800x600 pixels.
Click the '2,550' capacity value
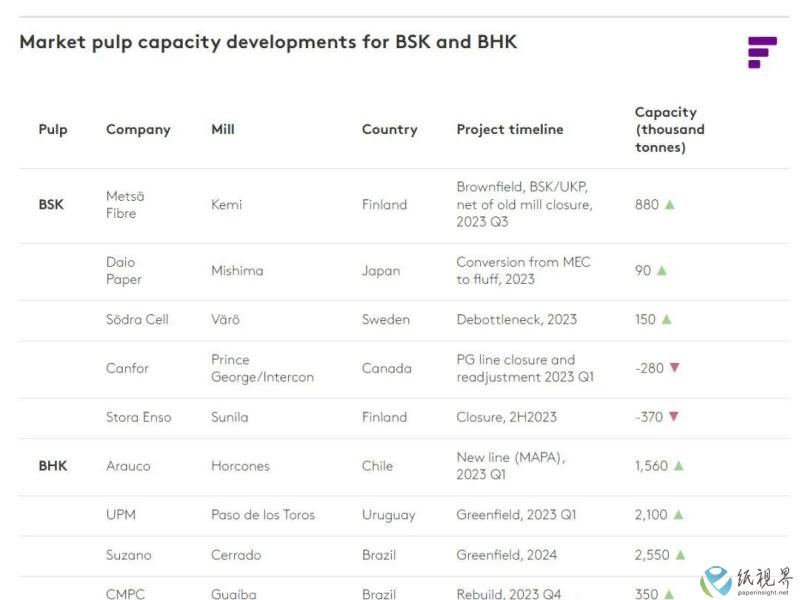coord(652,555)
